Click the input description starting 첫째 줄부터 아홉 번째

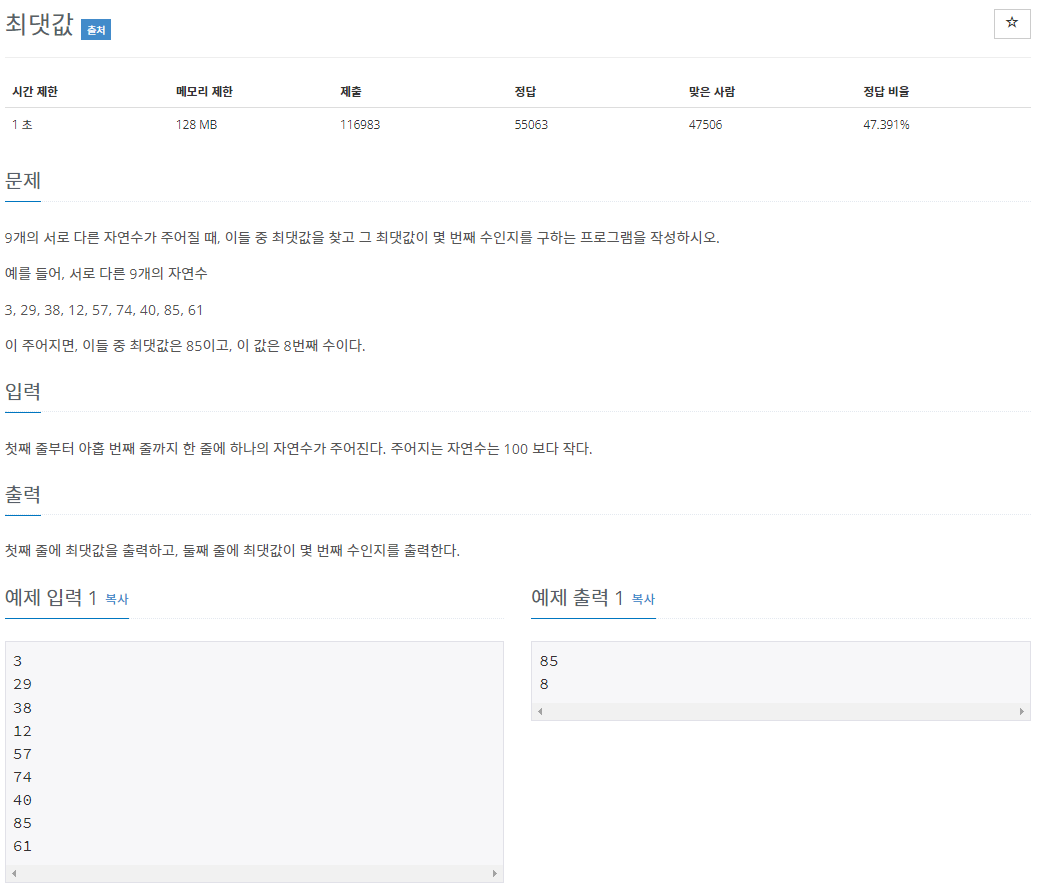[298, 448]
